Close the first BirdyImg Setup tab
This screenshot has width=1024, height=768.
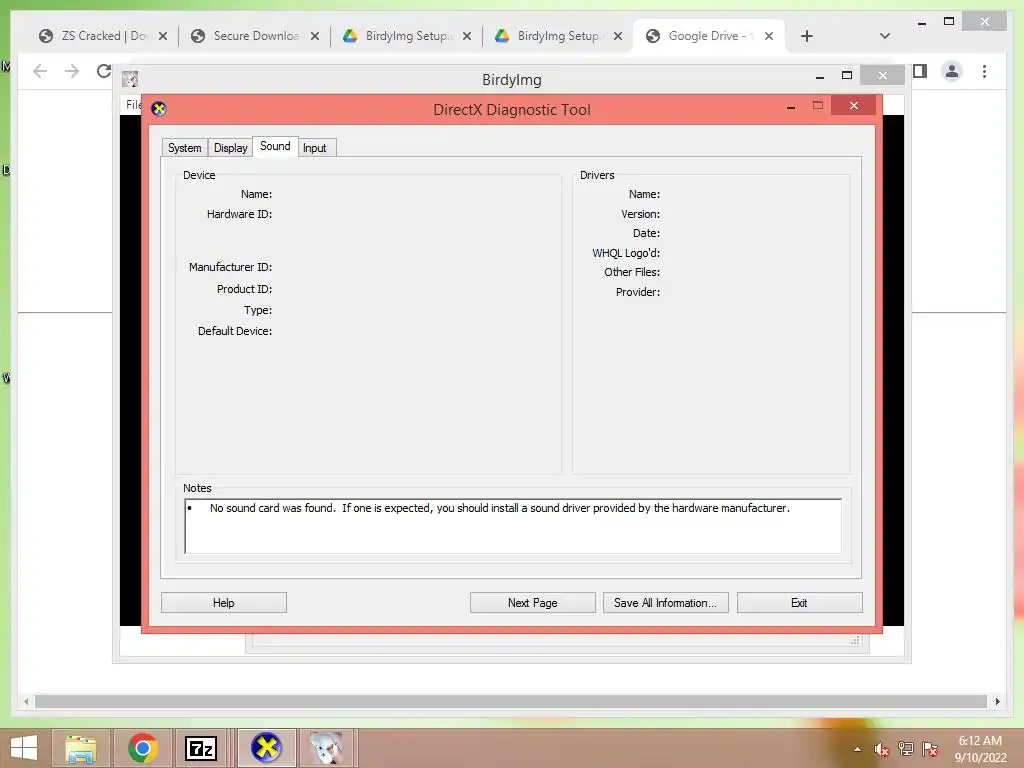[467, 36]
